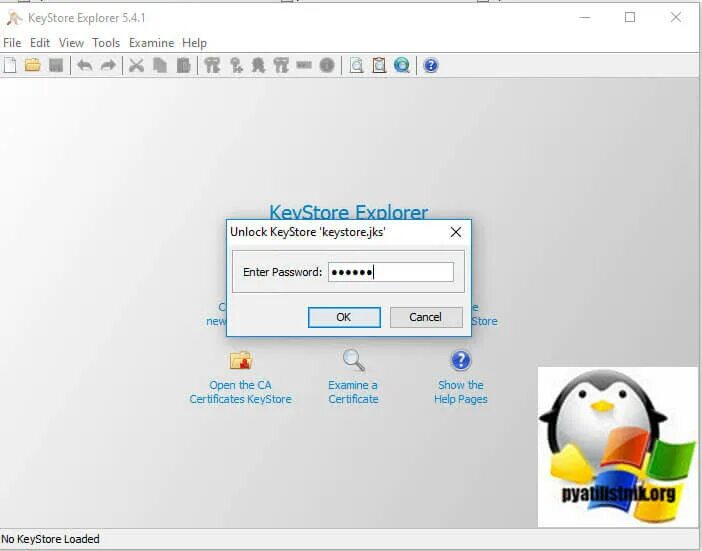
Task: Click the Copy toolbar icon
Action: click(160, 65)
